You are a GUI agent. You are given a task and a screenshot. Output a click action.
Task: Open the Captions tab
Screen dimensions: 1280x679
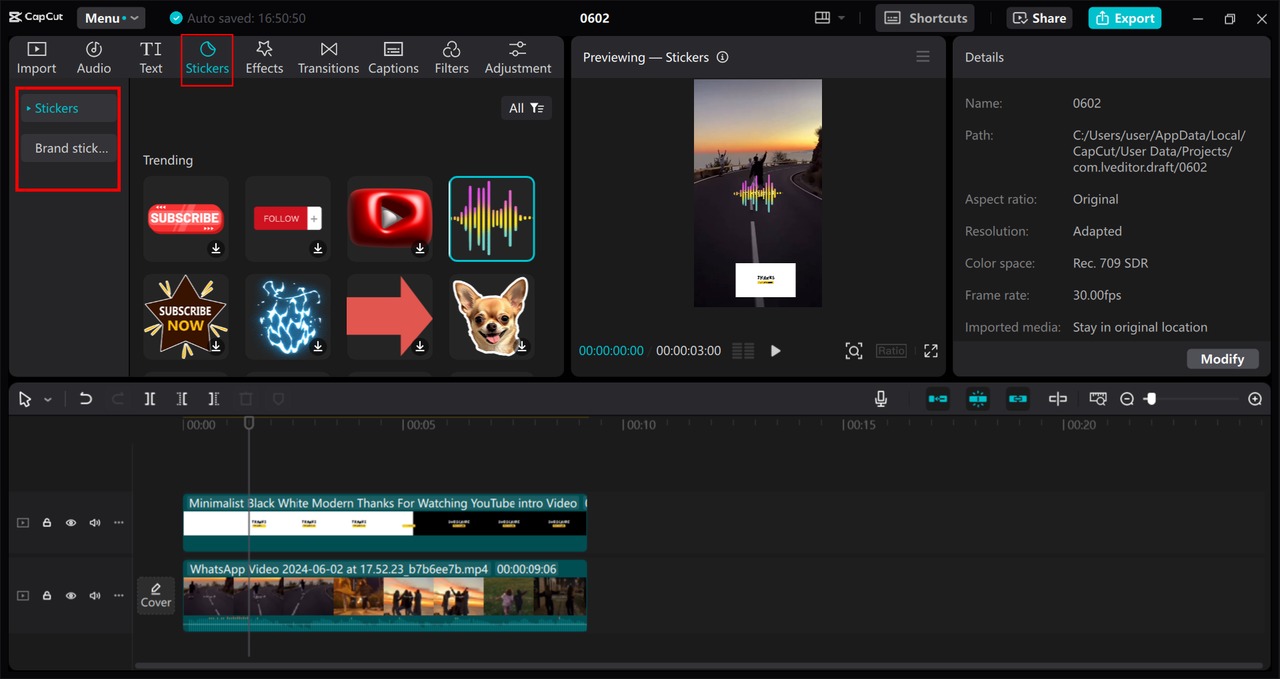[393, 58]
